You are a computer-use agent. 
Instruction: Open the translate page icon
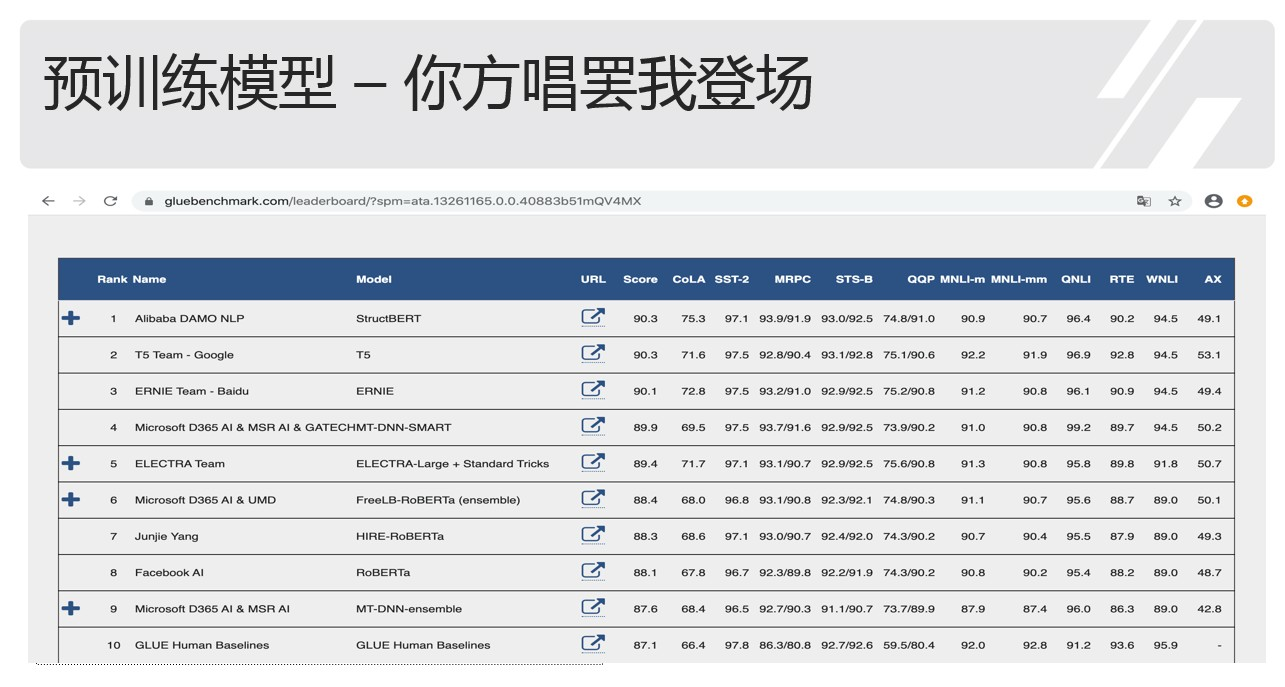pos(1144,201)
